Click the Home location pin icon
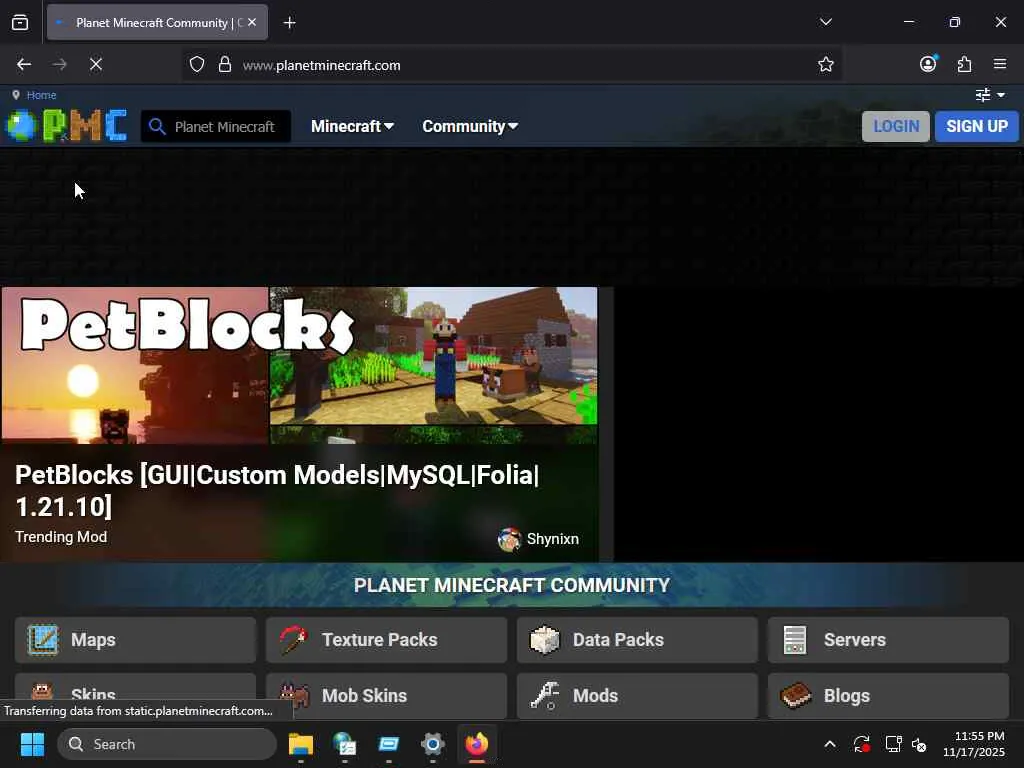 point(16,95)
